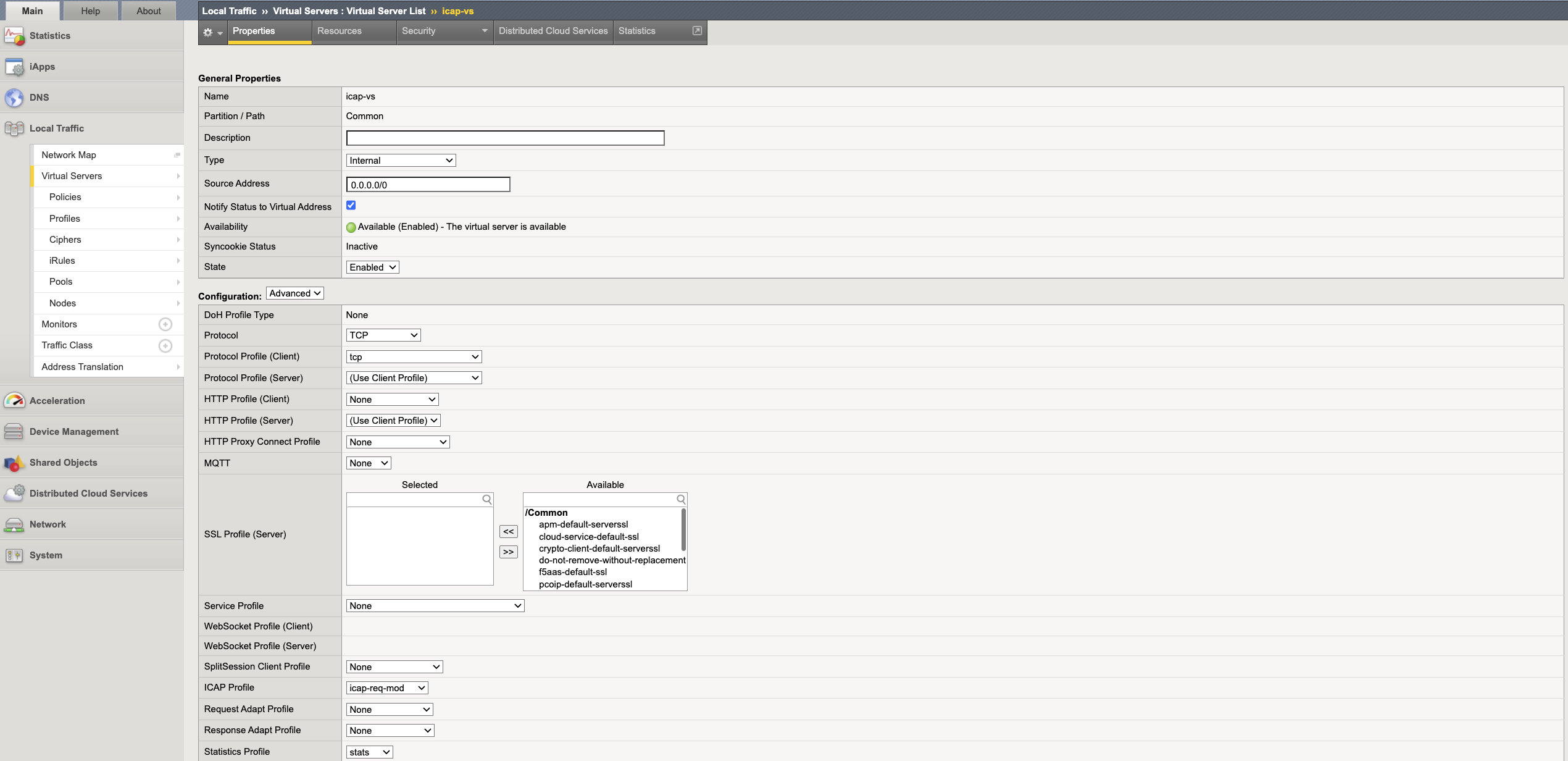Open the Help tab
1568x761 pixels.
click(x=90, y=11)
